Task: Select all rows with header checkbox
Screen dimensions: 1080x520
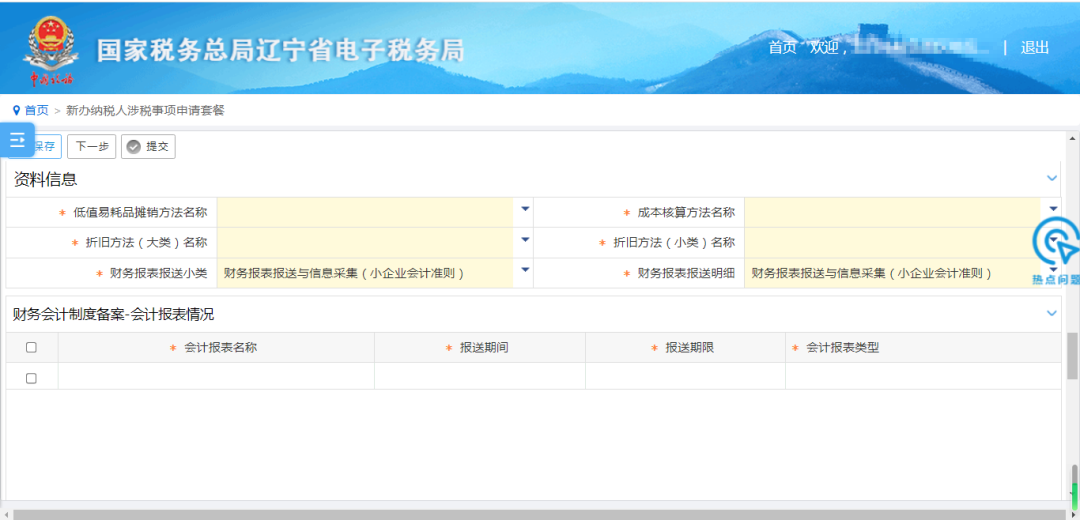Action: click(31, 348)
